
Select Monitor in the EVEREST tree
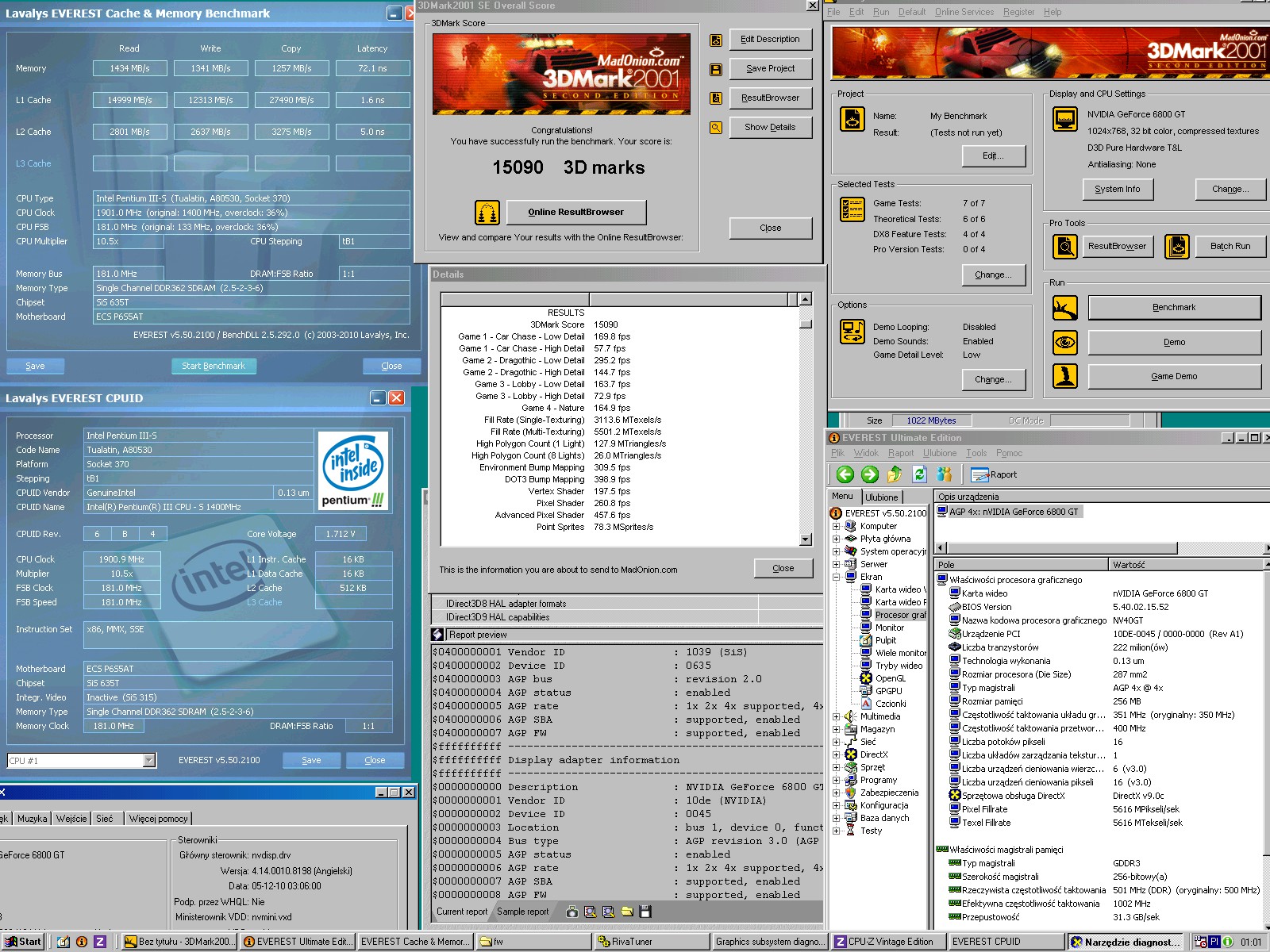point(889,628)
